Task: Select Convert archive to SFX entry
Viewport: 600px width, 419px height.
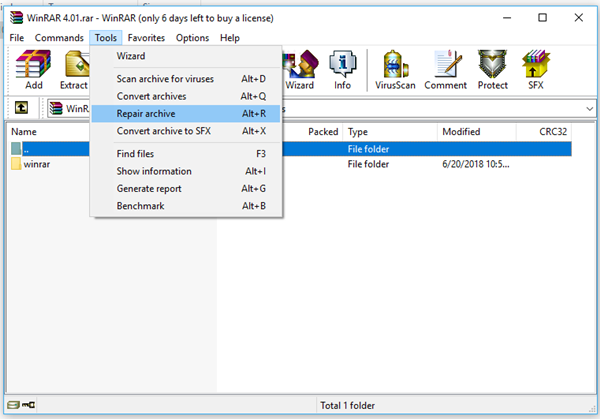Action: 163,131
